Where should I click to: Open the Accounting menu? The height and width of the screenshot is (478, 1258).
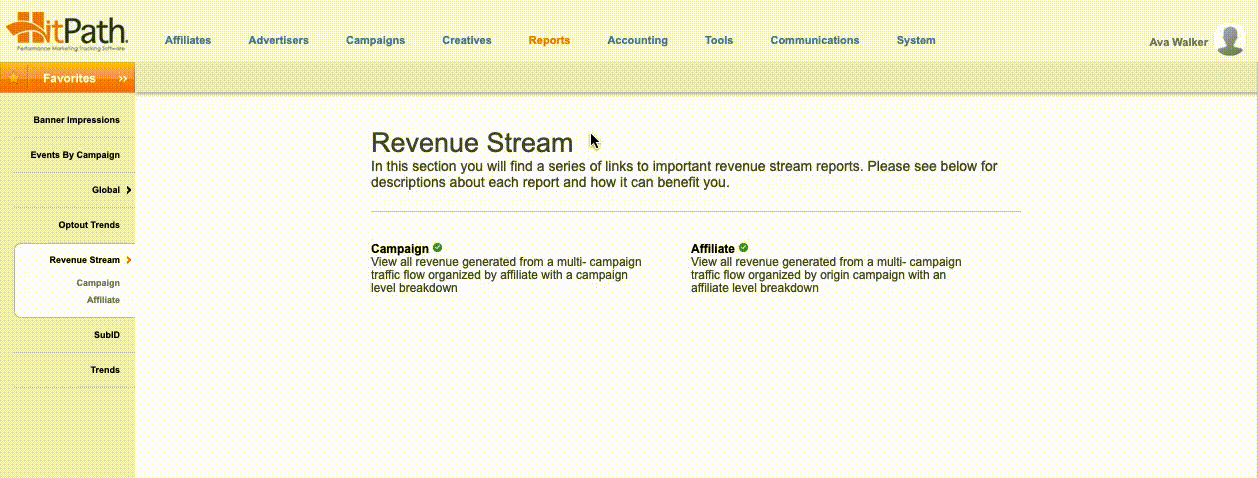coord(637,41)
